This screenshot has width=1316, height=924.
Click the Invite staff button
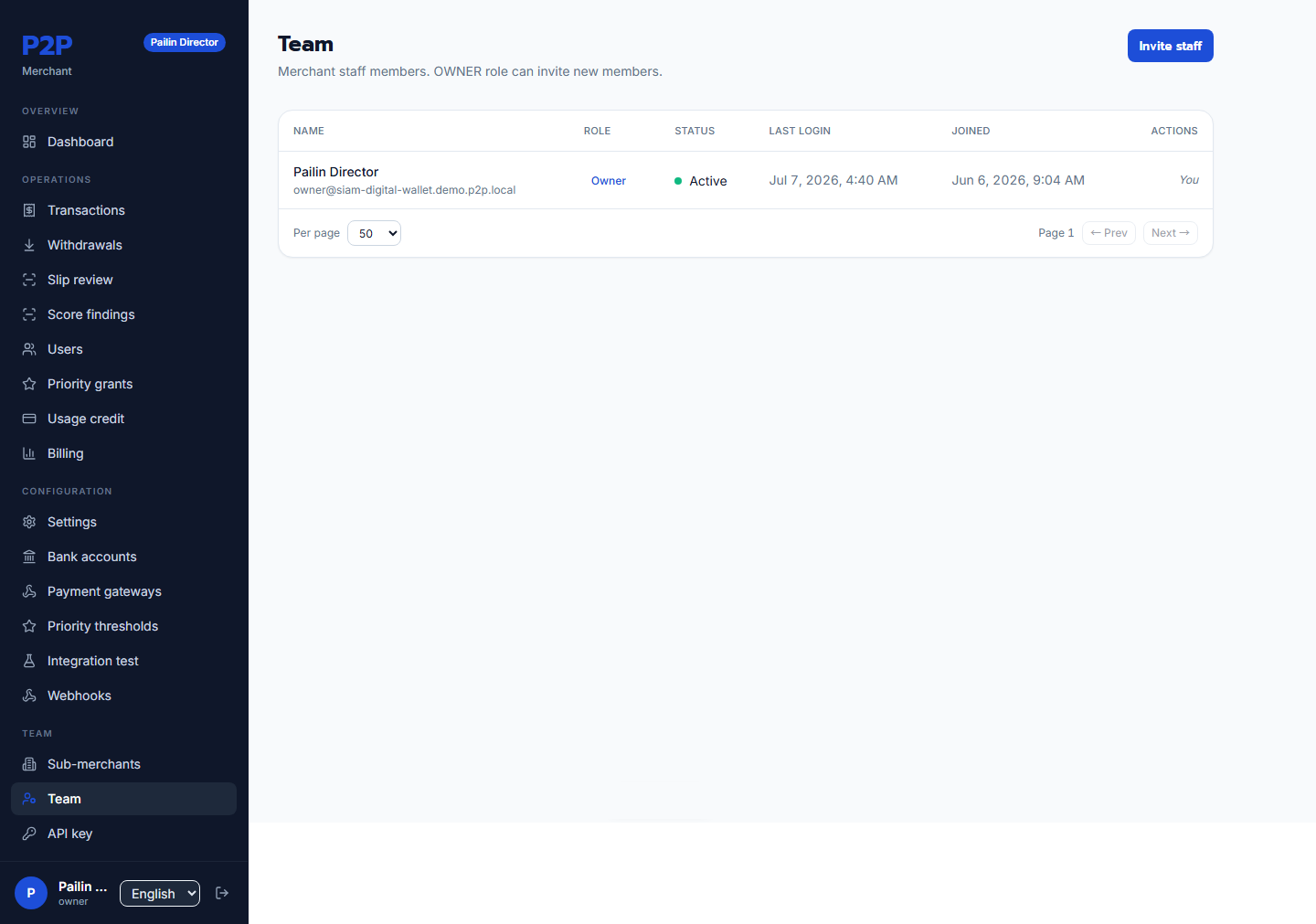coord(1170,46)
